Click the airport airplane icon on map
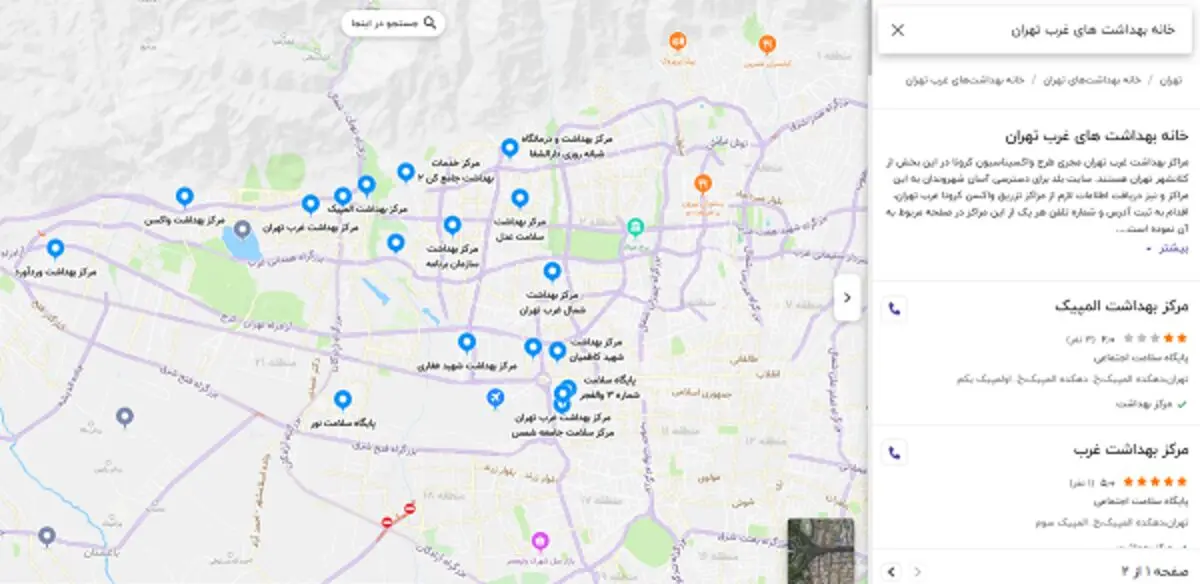The image size is (1200, 584). click(494, 398)
